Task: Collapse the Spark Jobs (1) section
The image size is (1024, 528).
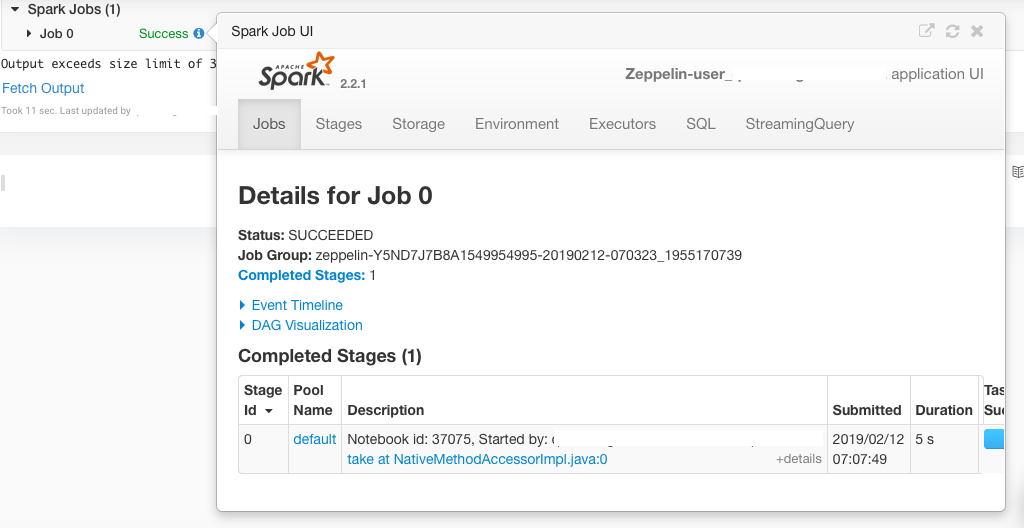Action: point(15,9)
